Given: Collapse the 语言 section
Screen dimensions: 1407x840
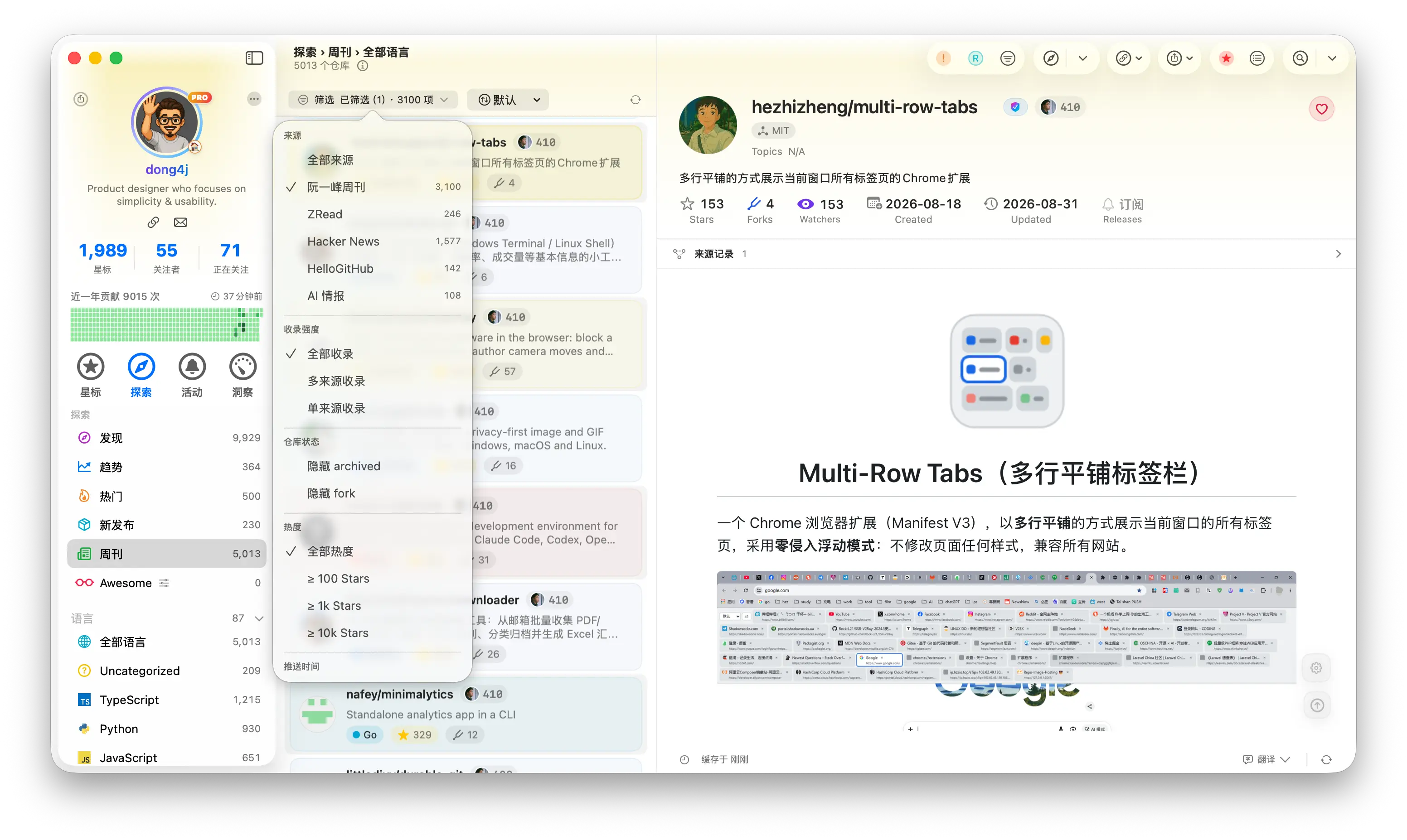Looking at the screenshot, I should coord(259,619).
